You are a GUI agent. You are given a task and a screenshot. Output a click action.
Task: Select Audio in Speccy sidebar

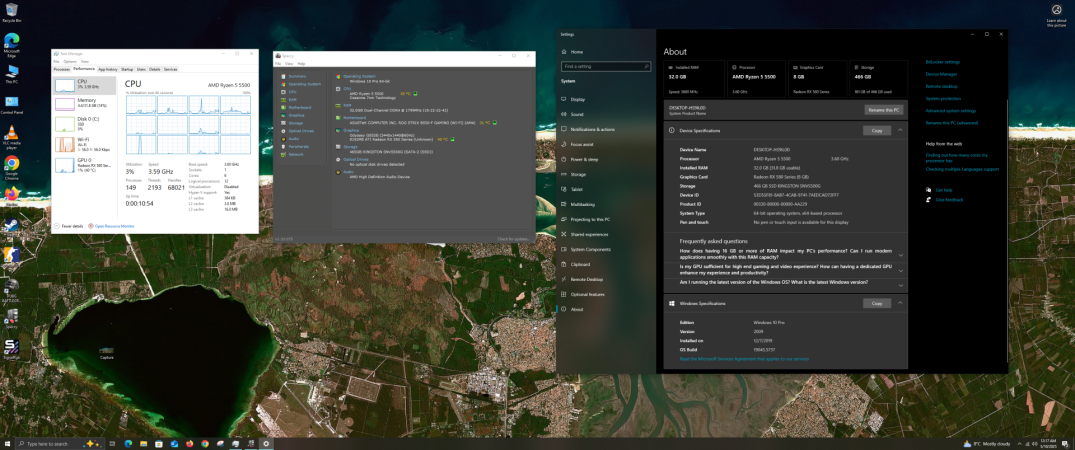[x=290, y=139]
